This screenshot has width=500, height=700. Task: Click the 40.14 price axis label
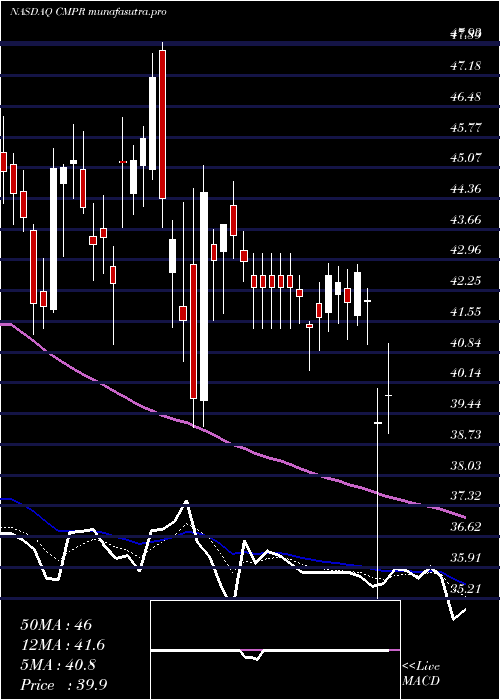pyautogui.click(x=466, y=373)
